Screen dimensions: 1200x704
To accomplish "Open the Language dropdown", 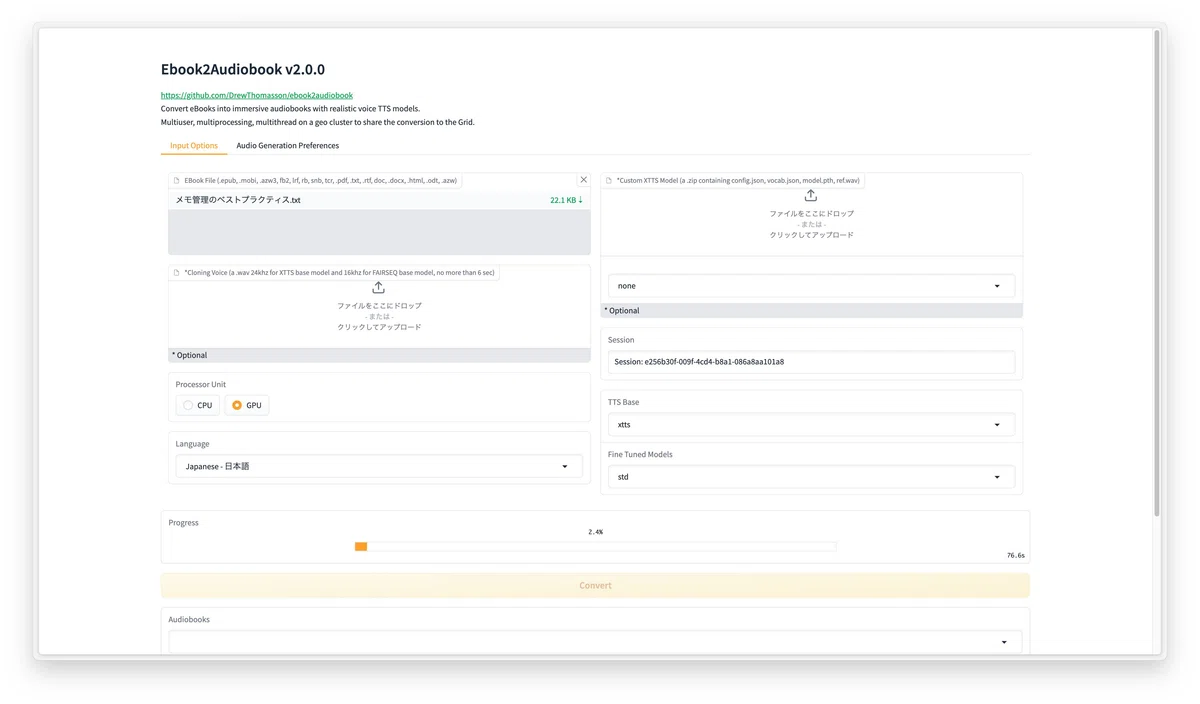I will 379,466.
